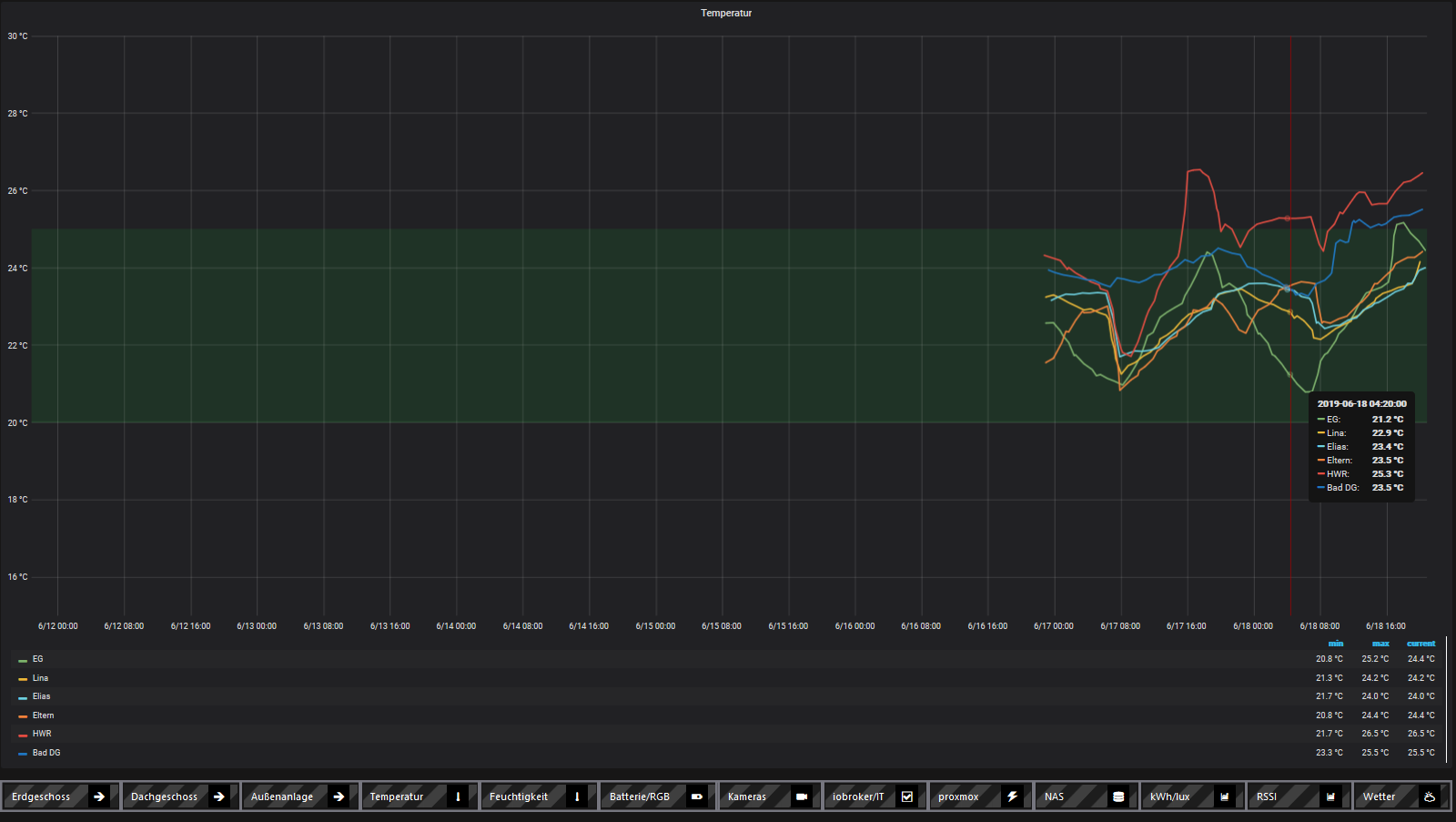Click the 16 °C y-axis label
The height and width of the screenshot is (822, 1456).
[18, 577]
